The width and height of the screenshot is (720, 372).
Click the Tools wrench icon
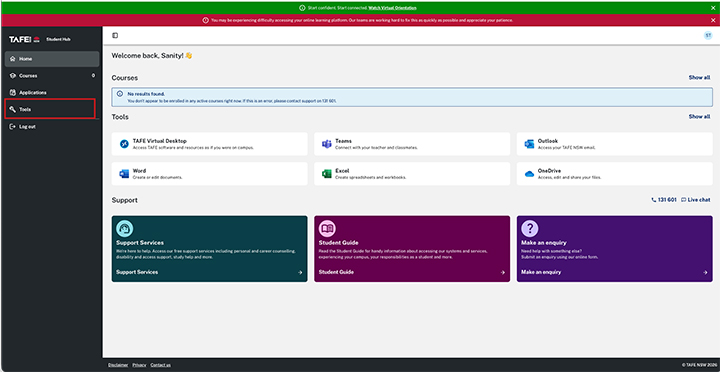coord(13,109)
